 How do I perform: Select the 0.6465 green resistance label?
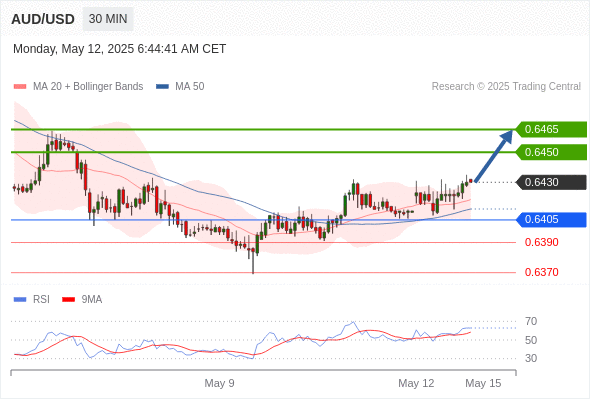[551, 129]
